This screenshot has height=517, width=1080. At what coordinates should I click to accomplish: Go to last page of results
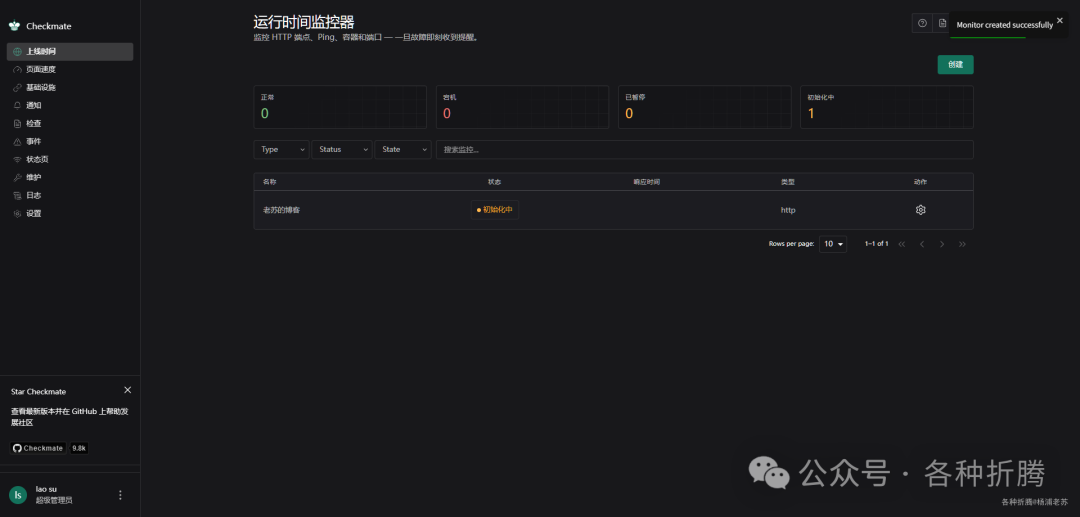pos(962,244)
